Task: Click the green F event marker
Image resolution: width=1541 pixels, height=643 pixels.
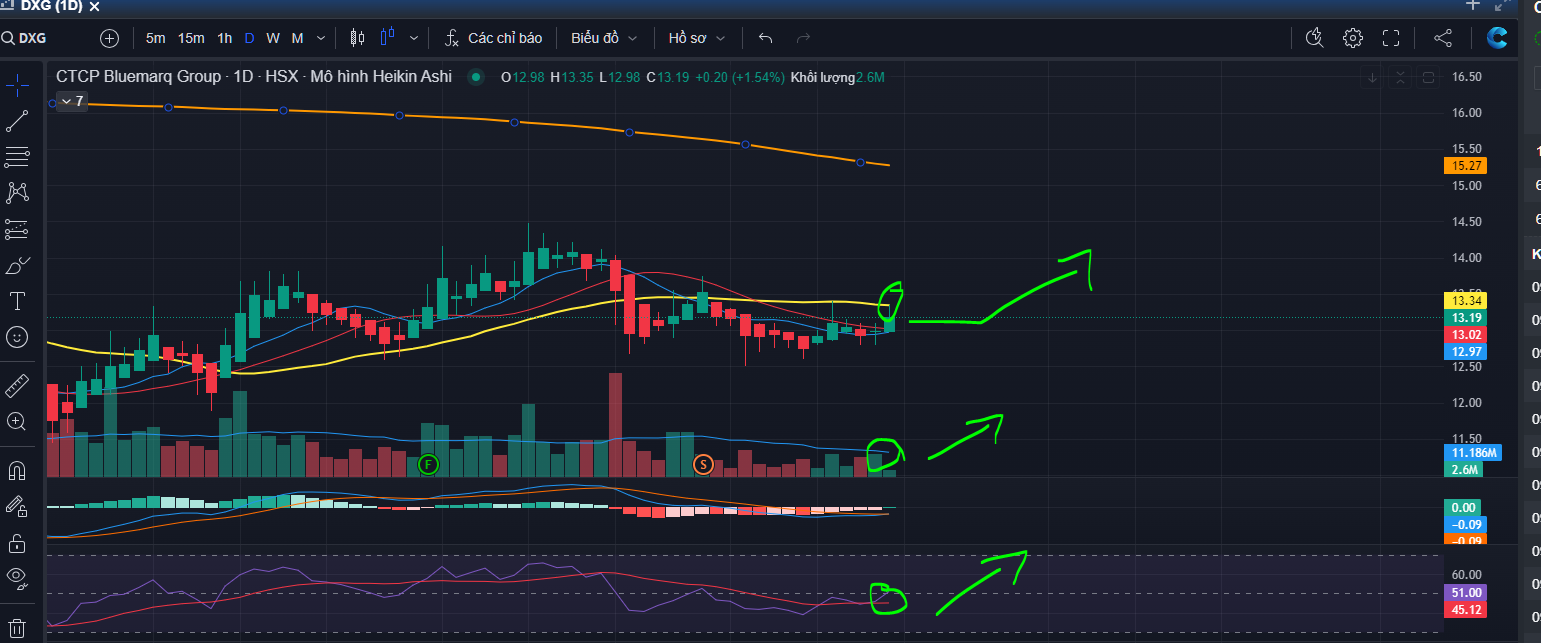Action: pyautogui.click(x=428, y=464)
